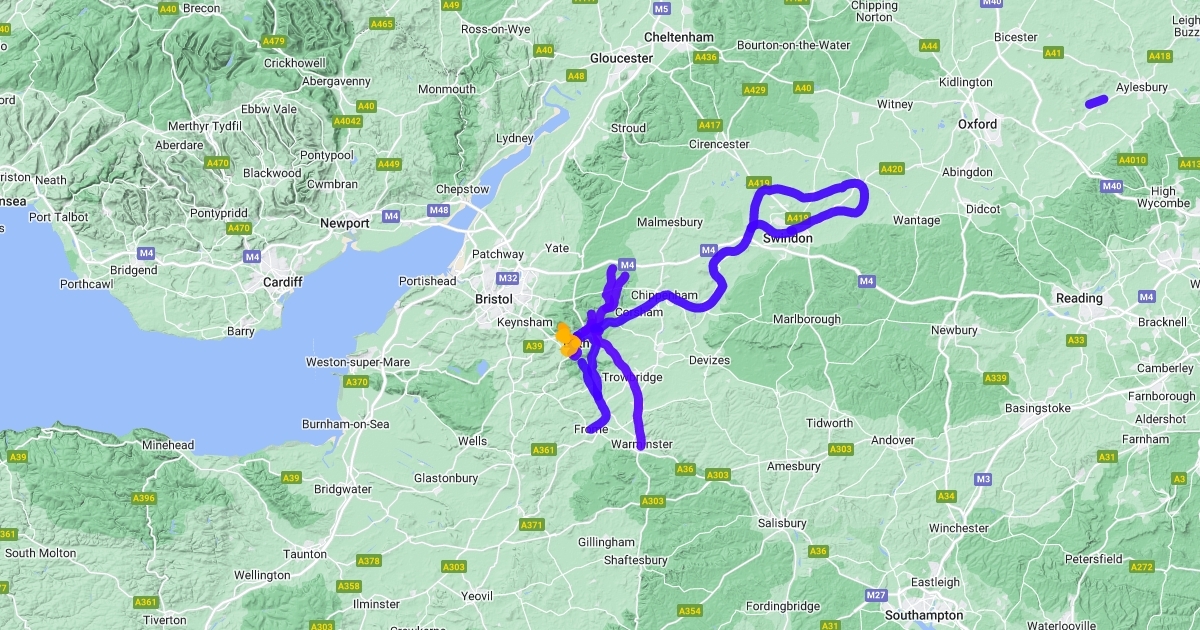Viewport: 1200px width, 630px height.
Task: Click the M3 shield near Winchester
Action: (x=983, y=480)
